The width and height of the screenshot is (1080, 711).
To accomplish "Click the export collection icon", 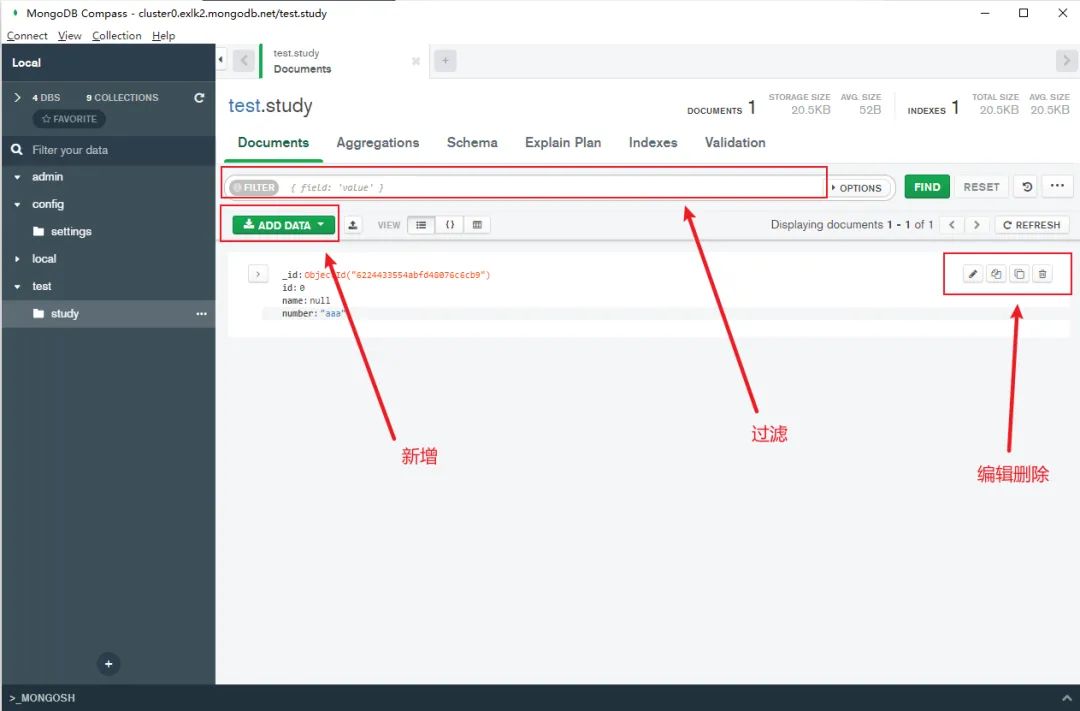I will pos(353,225).
